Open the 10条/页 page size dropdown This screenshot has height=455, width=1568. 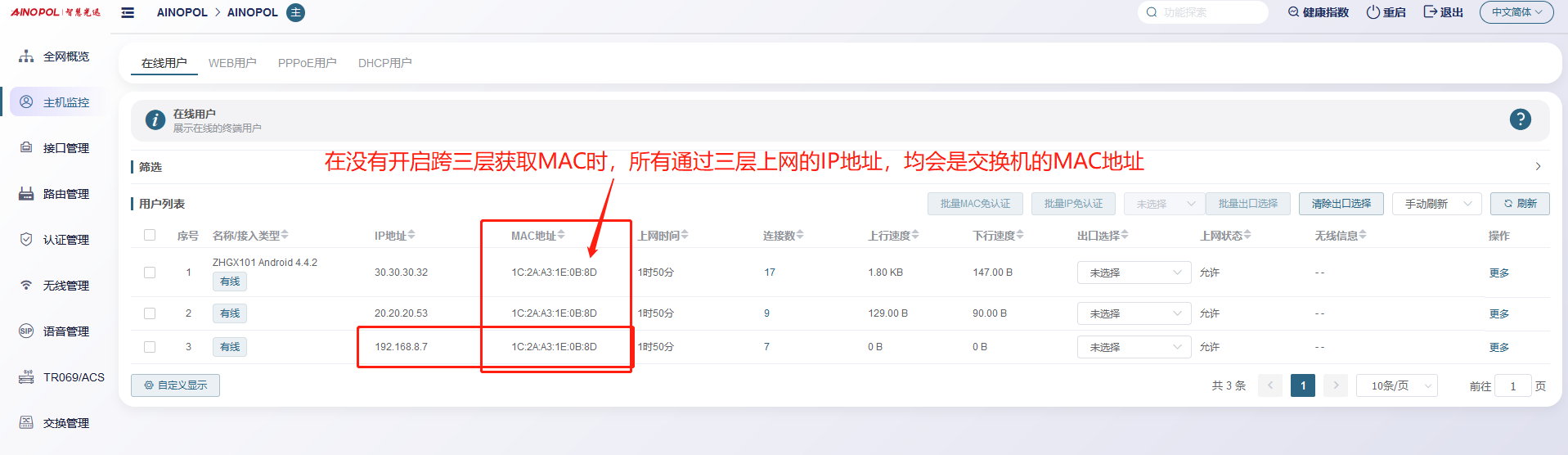coord(1396,385)
